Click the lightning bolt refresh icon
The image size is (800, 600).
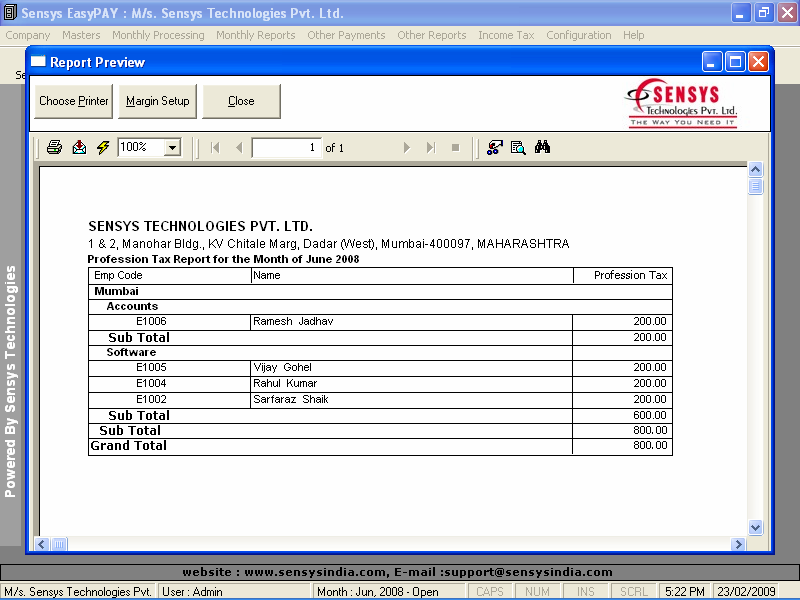tap(103, 147)
